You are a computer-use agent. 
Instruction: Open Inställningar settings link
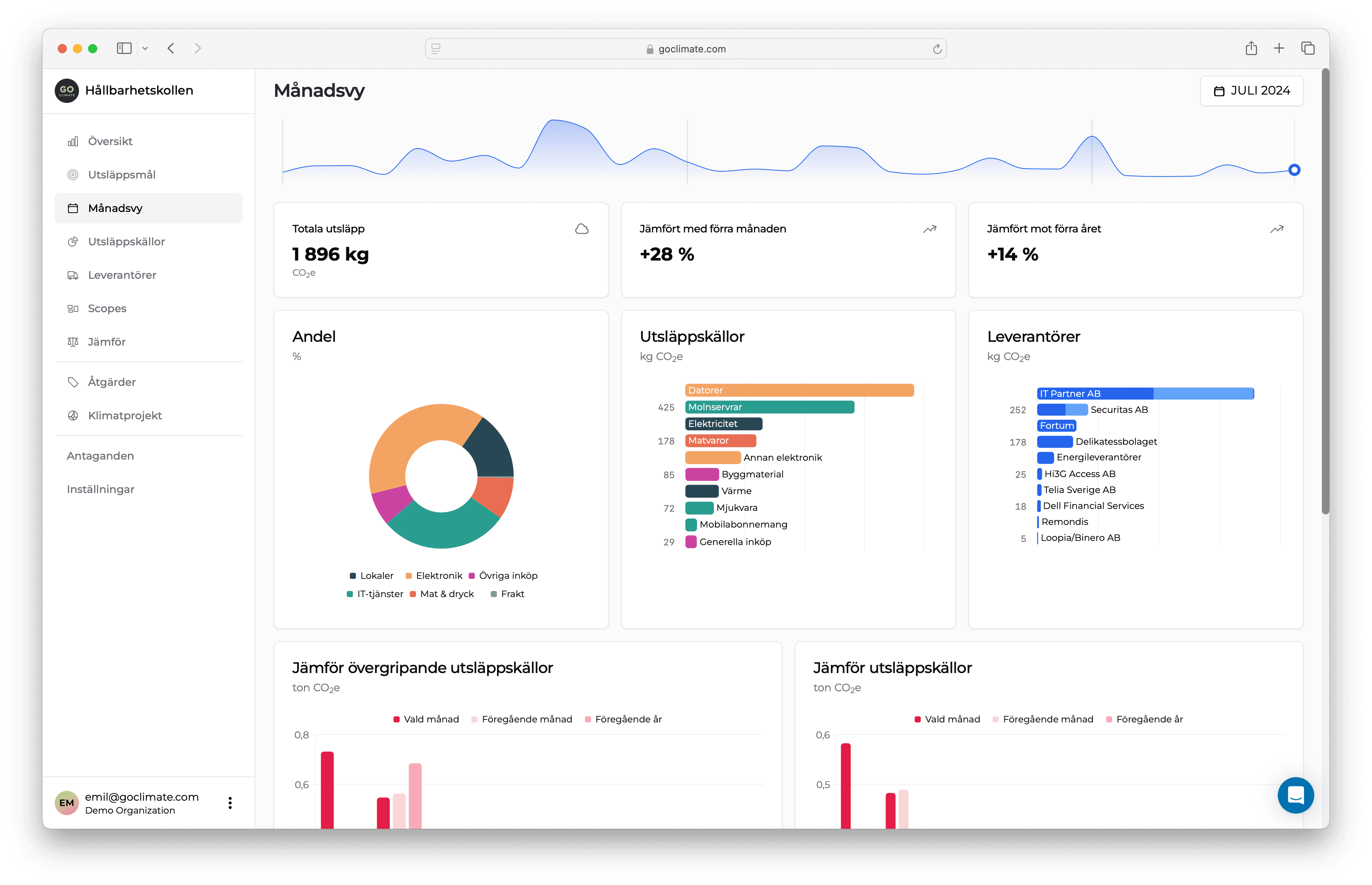point(101,489)
